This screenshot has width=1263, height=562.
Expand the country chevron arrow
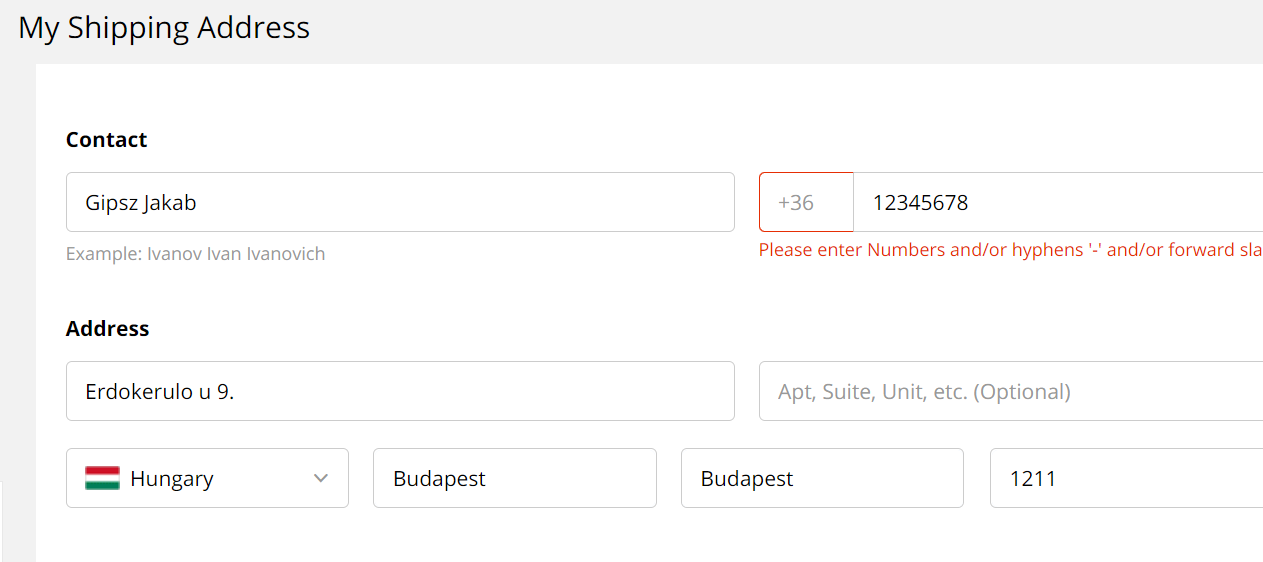pyautogui.click(x=321, y=478)
